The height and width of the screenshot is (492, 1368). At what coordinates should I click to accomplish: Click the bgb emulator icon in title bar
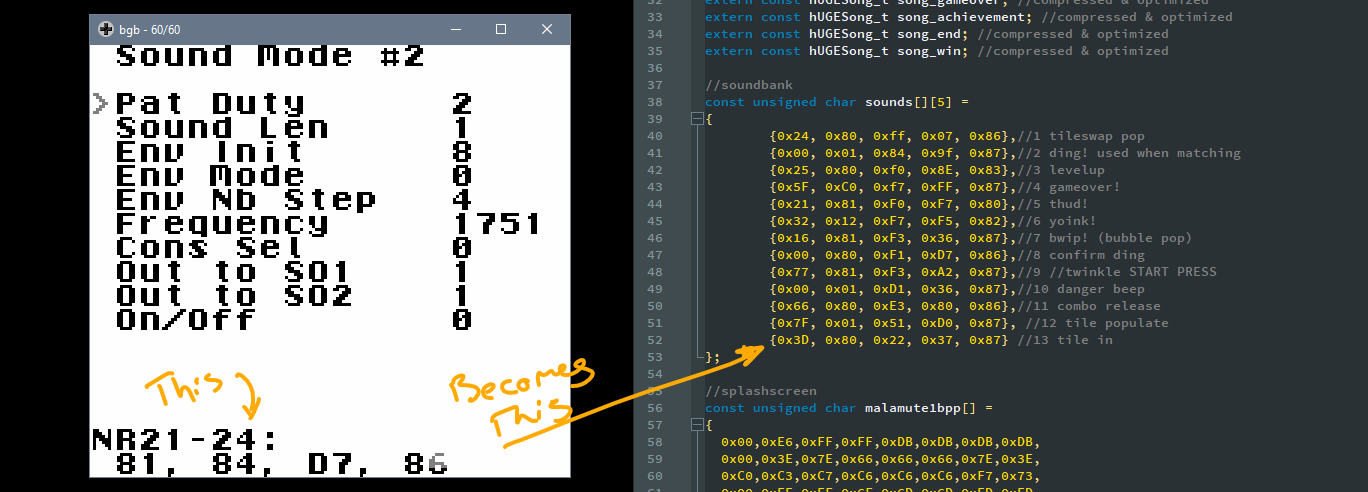[105, 30]
